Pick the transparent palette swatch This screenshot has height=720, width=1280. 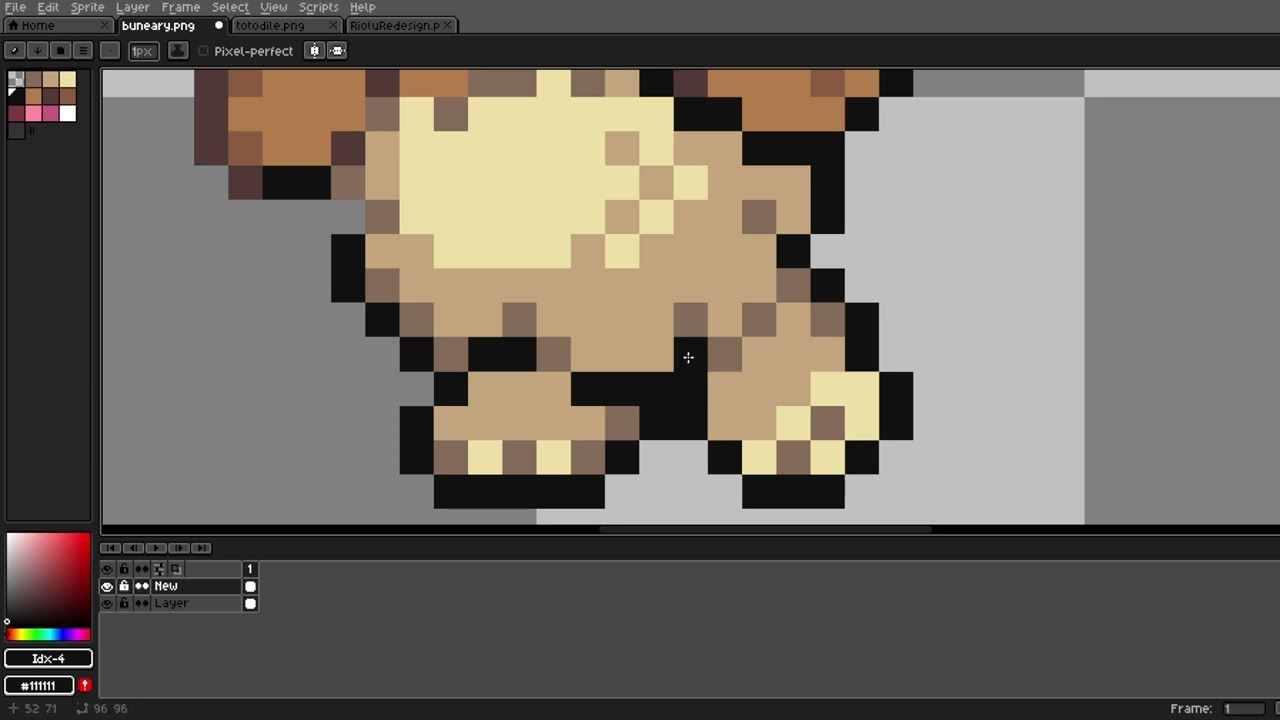[15, 80]
